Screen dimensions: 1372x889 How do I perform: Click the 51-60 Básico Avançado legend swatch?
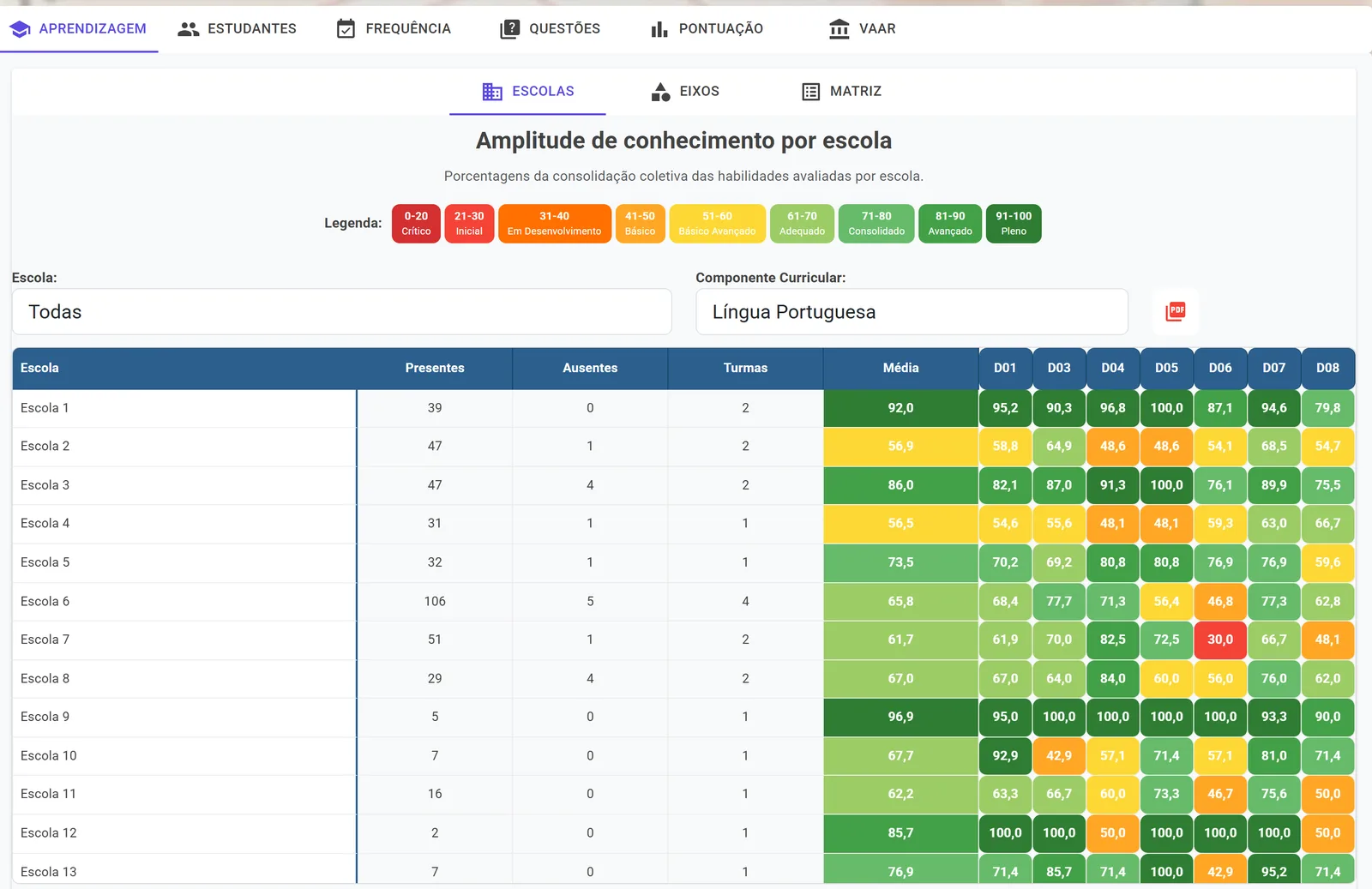[x=717, y=224]
